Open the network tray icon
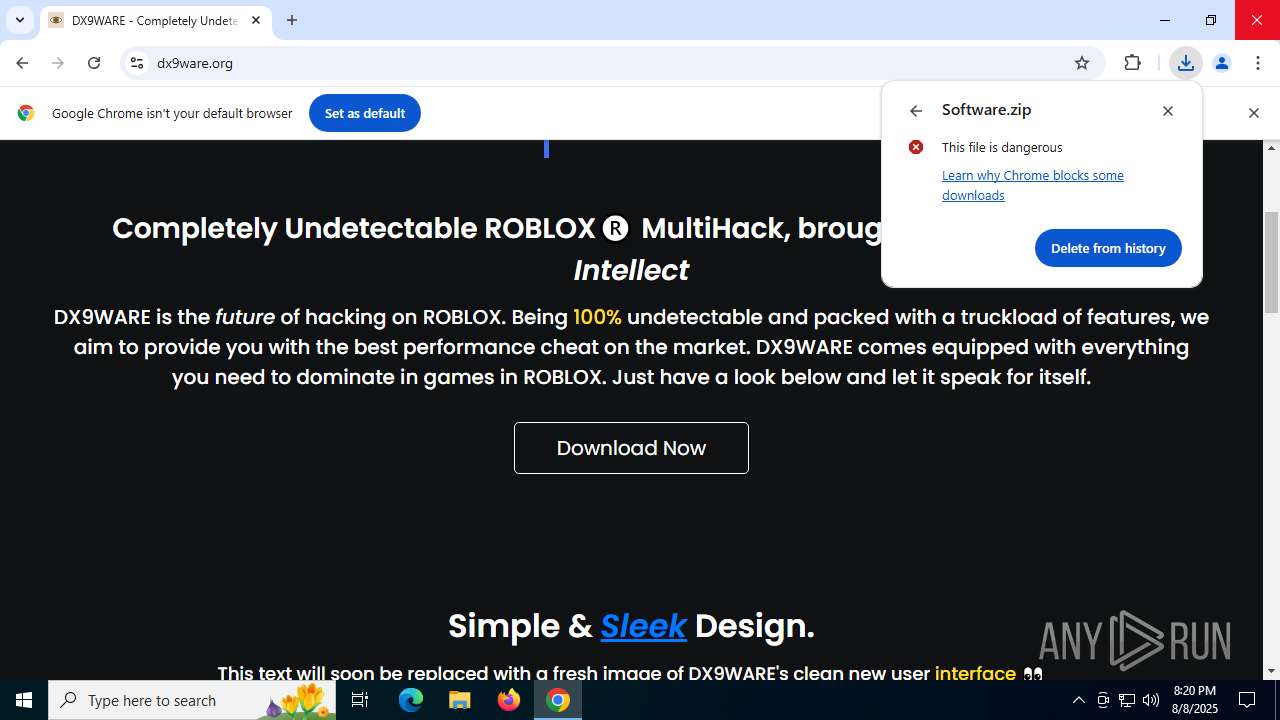The width and height of the screenshot is (1280, 720). [x=1127, y=700]
